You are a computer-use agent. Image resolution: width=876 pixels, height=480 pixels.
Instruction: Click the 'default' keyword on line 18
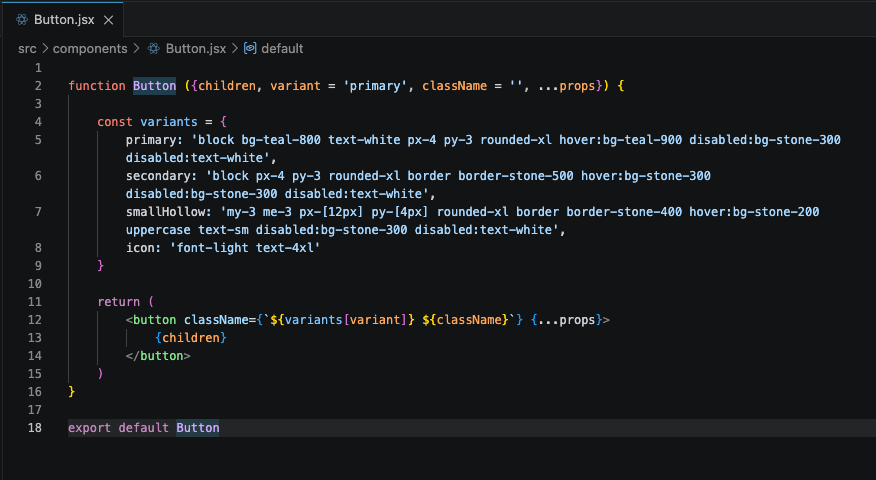tap(144, 428)
